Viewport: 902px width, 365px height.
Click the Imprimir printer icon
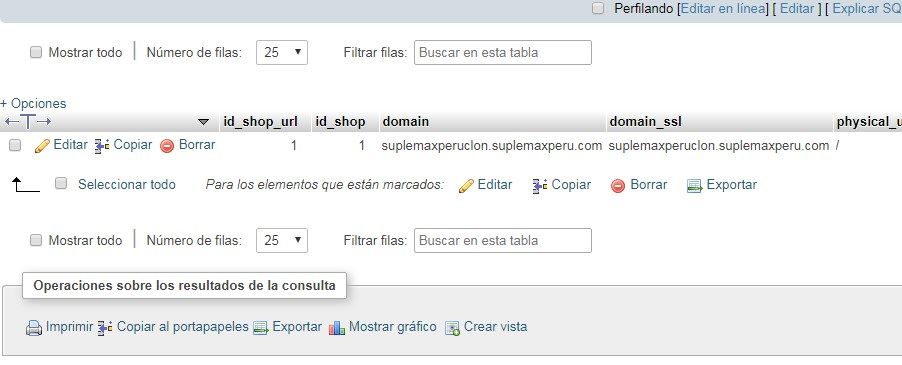(x=35, y=328)
